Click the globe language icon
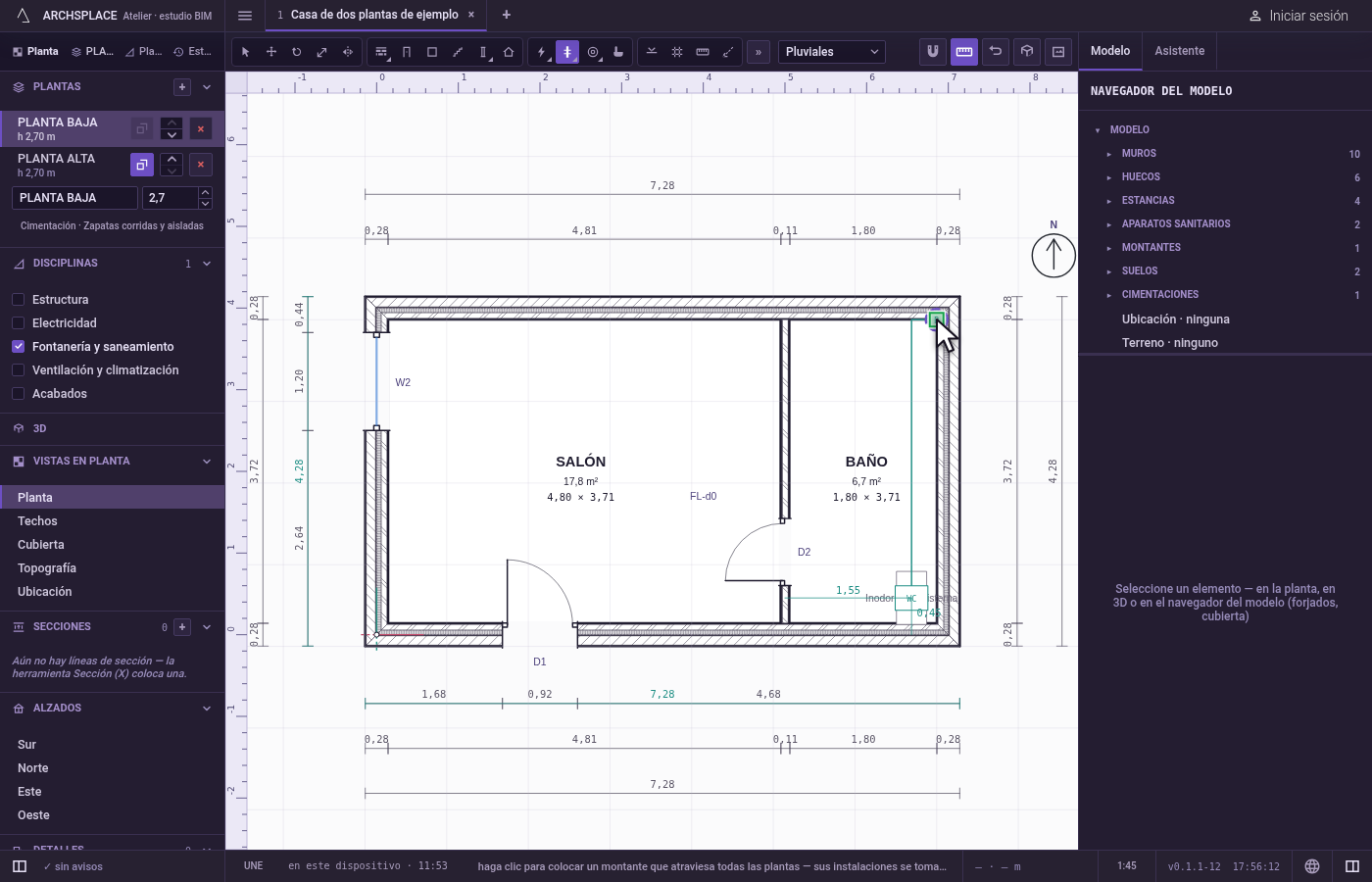 (x=1312, y=866)
